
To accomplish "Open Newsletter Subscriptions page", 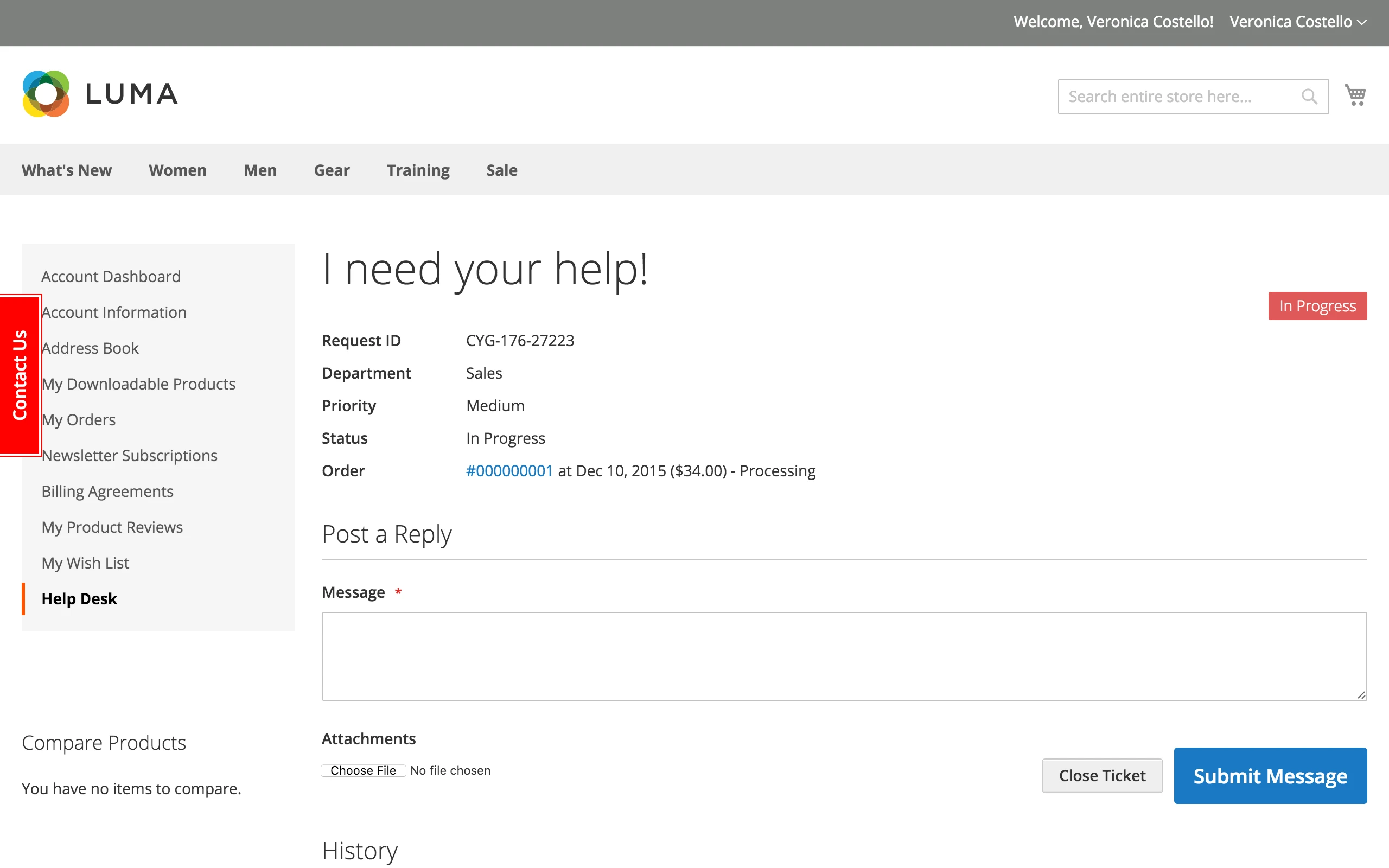I will [x=129, y=455].
